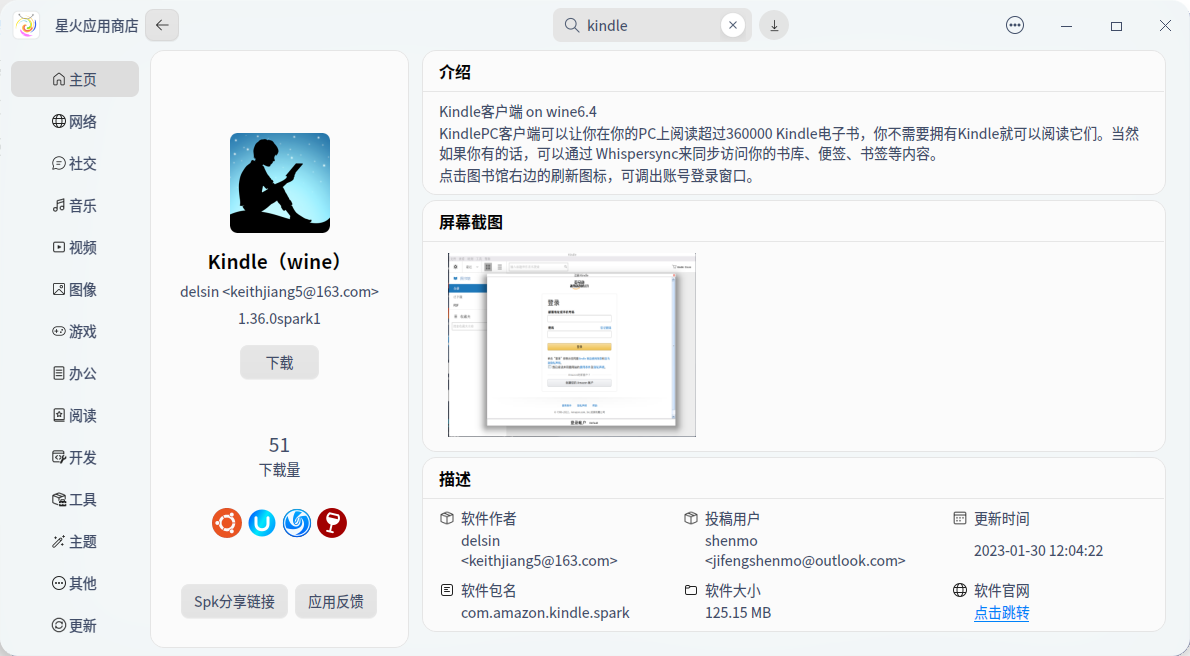1190x656 pixels.
Task: Clear the kindle search text
Action: click(x=732, y=25)
